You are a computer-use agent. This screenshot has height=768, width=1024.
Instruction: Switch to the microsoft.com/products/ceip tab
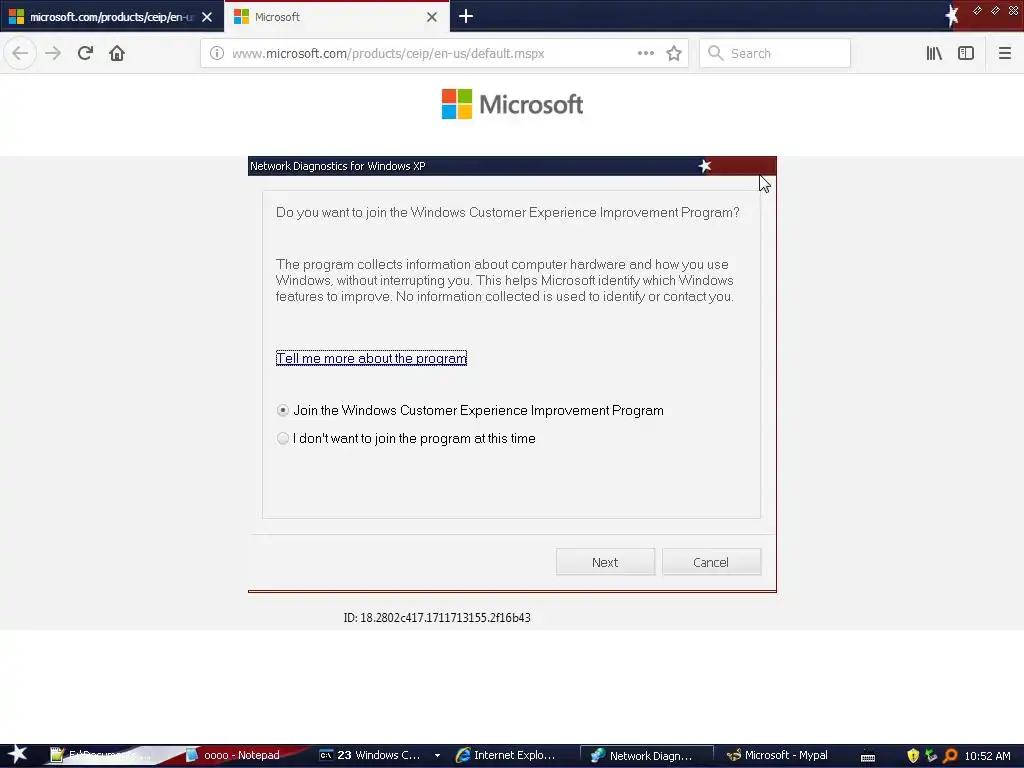[x=112, y=17]
